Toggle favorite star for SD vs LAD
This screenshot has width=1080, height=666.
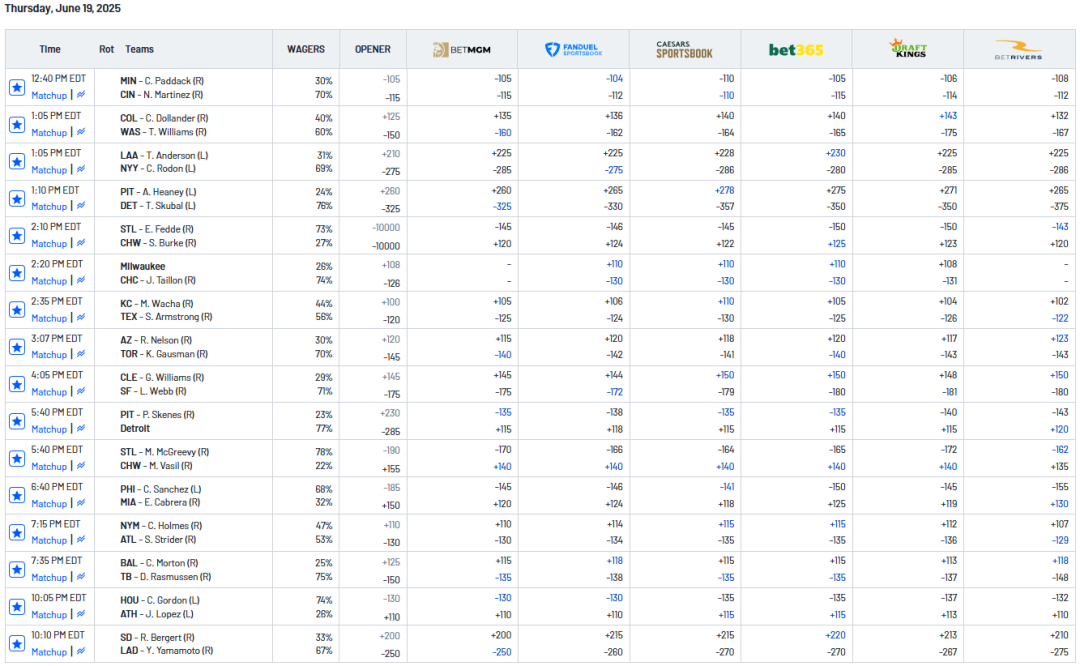17,644
